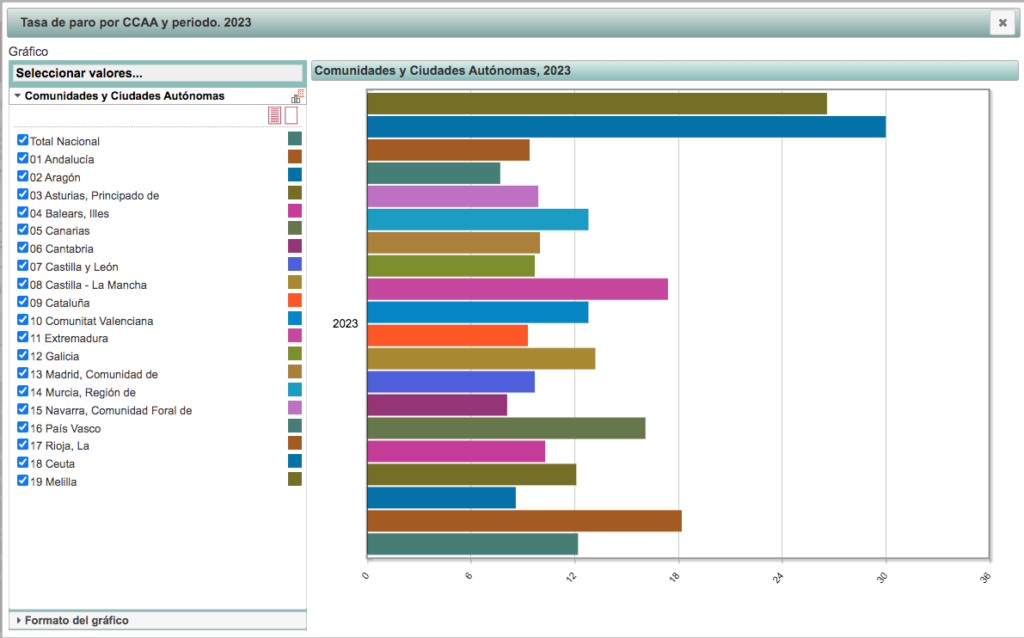The image size is (1024, 638).
Task: Open the Seleccionar valores panel header
Action: [x=157, y=73]
